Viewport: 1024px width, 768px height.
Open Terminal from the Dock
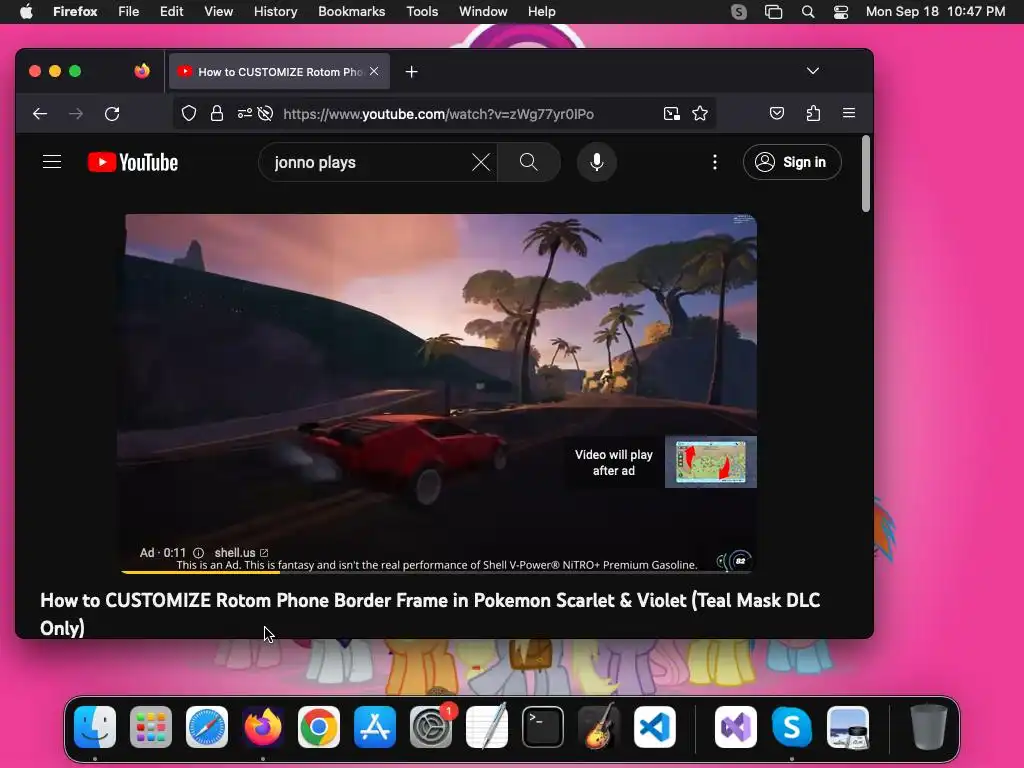click(x=543, y=727)
